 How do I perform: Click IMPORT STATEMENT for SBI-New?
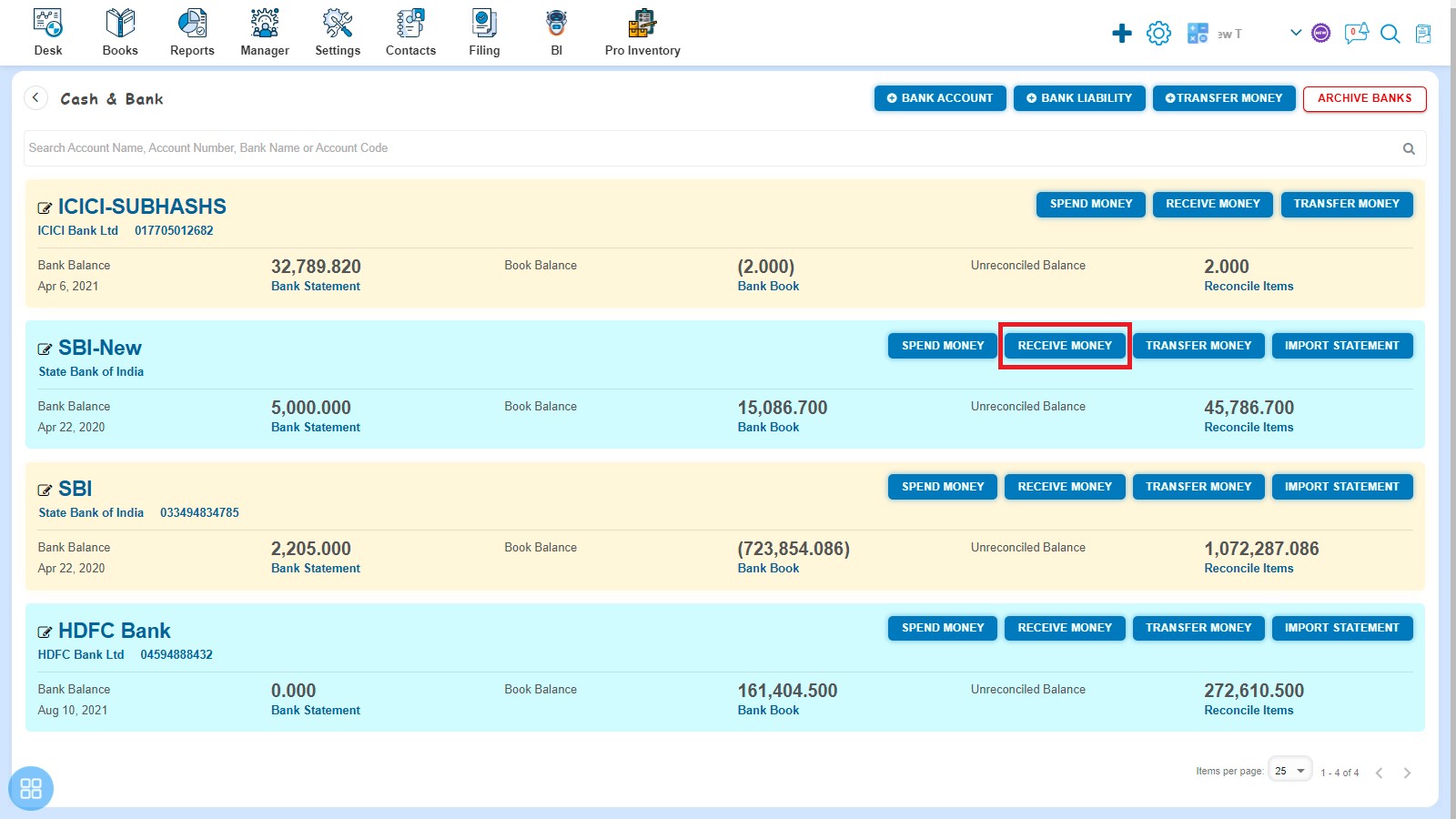pos(1342,346)
